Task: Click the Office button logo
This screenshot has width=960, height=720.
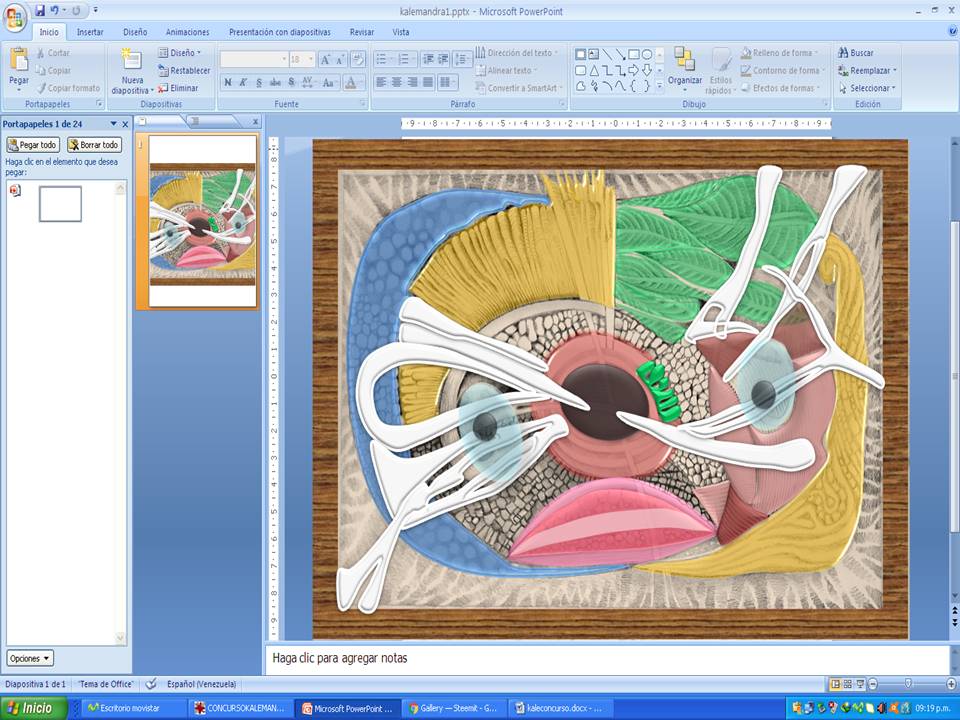Action: point(15,17)
